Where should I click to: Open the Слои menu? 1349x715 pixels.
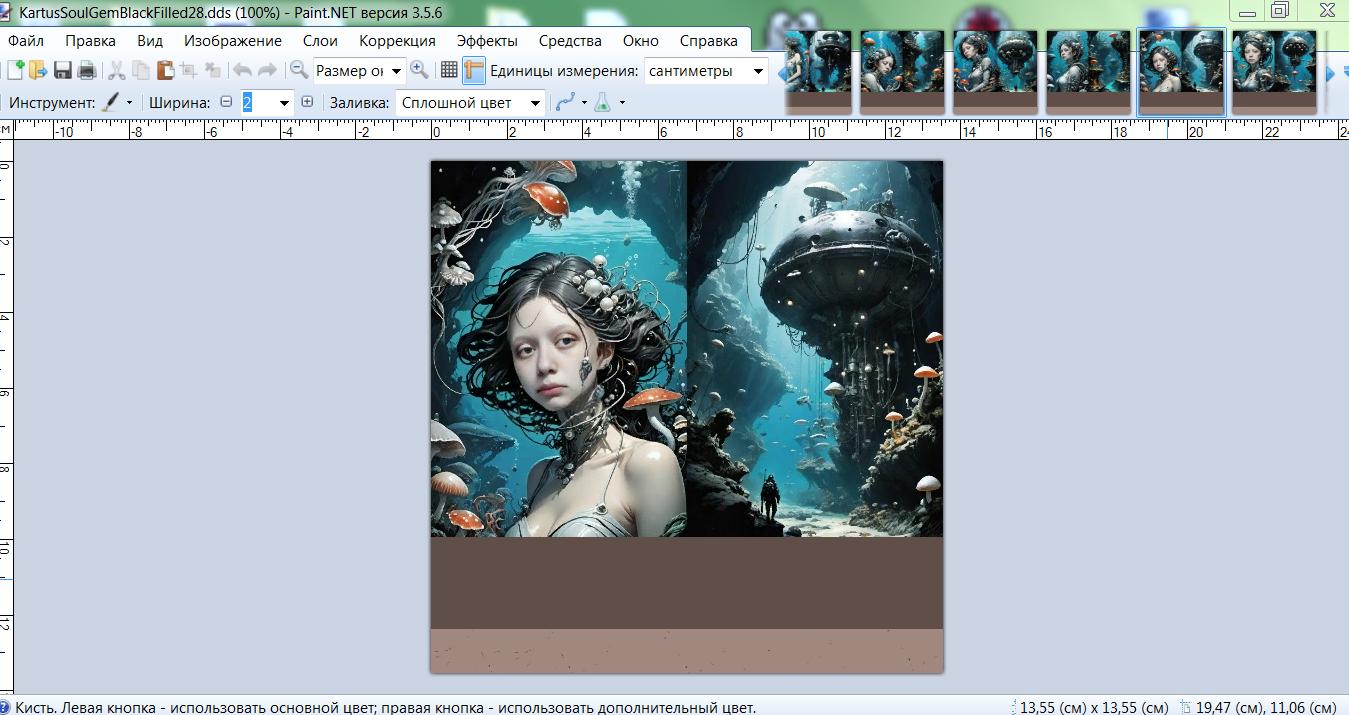320,41
